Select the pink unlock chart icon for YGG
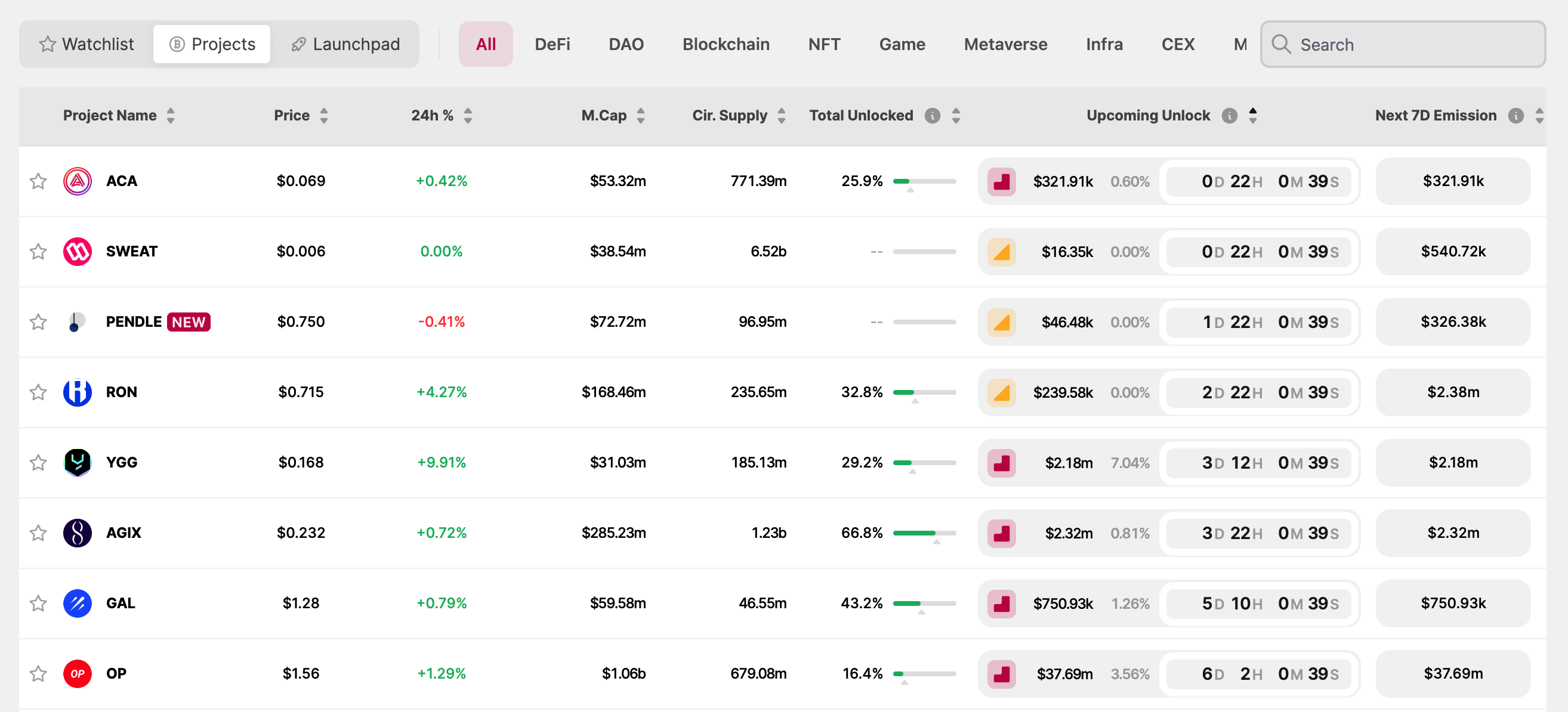Screen dimensions: 1568x712 [x=1001, y=463]
